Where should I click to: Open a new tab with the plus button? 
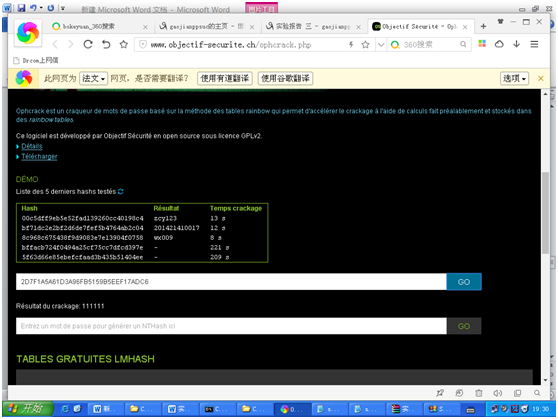coord(483,26)
